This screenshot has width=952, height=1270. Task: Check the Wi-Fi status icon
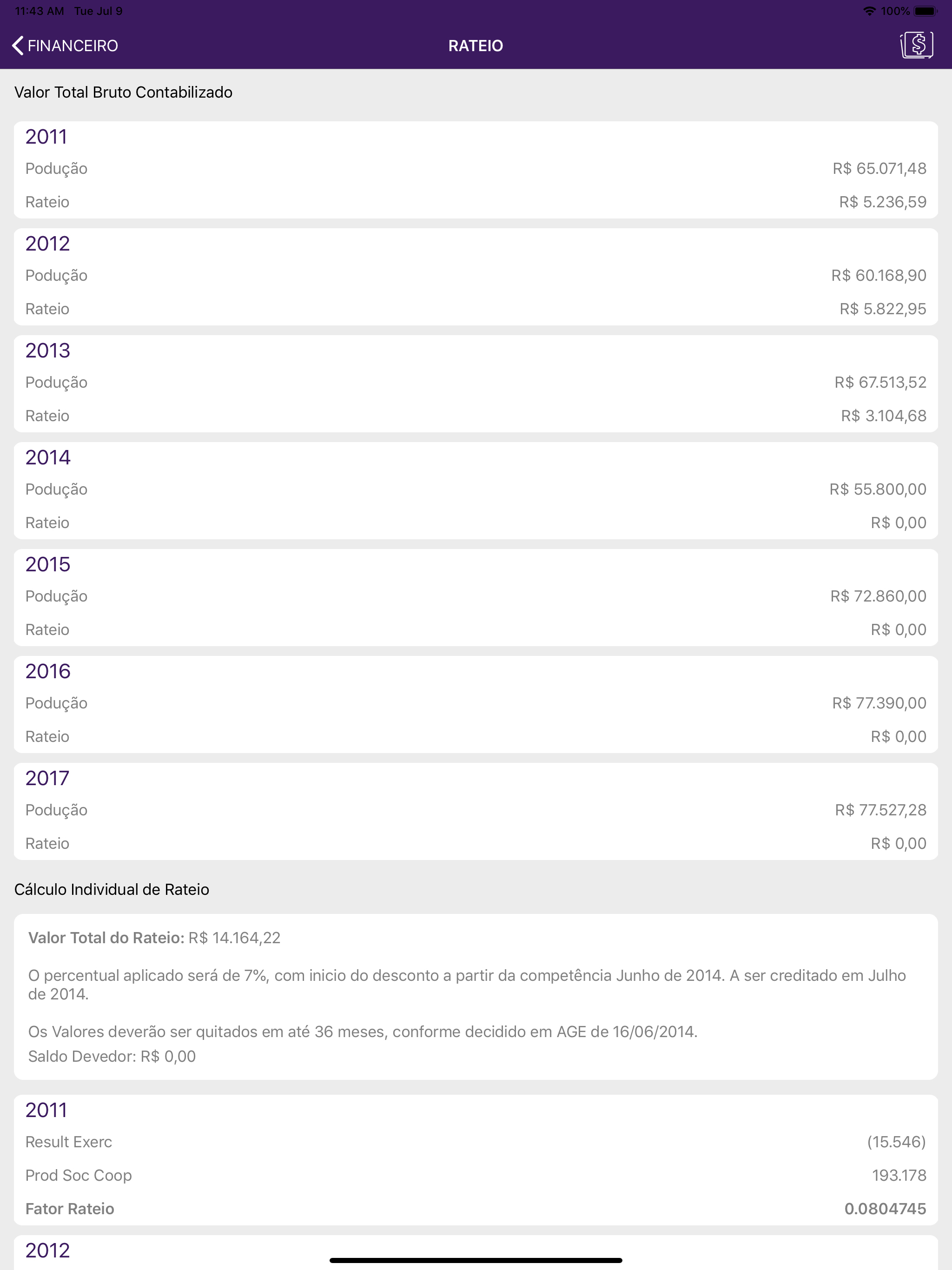pos(869,11)
